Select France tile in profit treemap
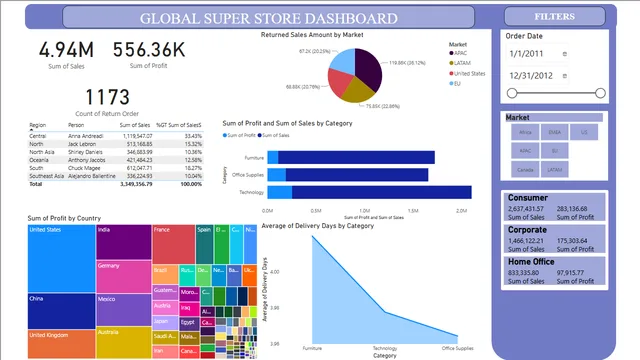Image resolution: width=640 pixels, height=360 pixels. [173, 244]
